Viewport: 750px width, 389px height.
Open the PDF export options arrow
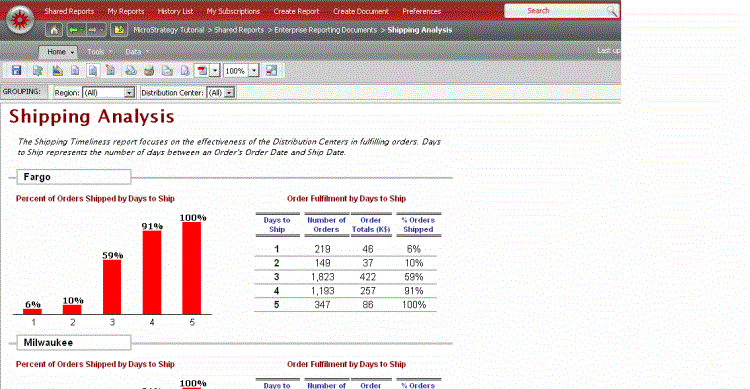[x=215, y=71]
